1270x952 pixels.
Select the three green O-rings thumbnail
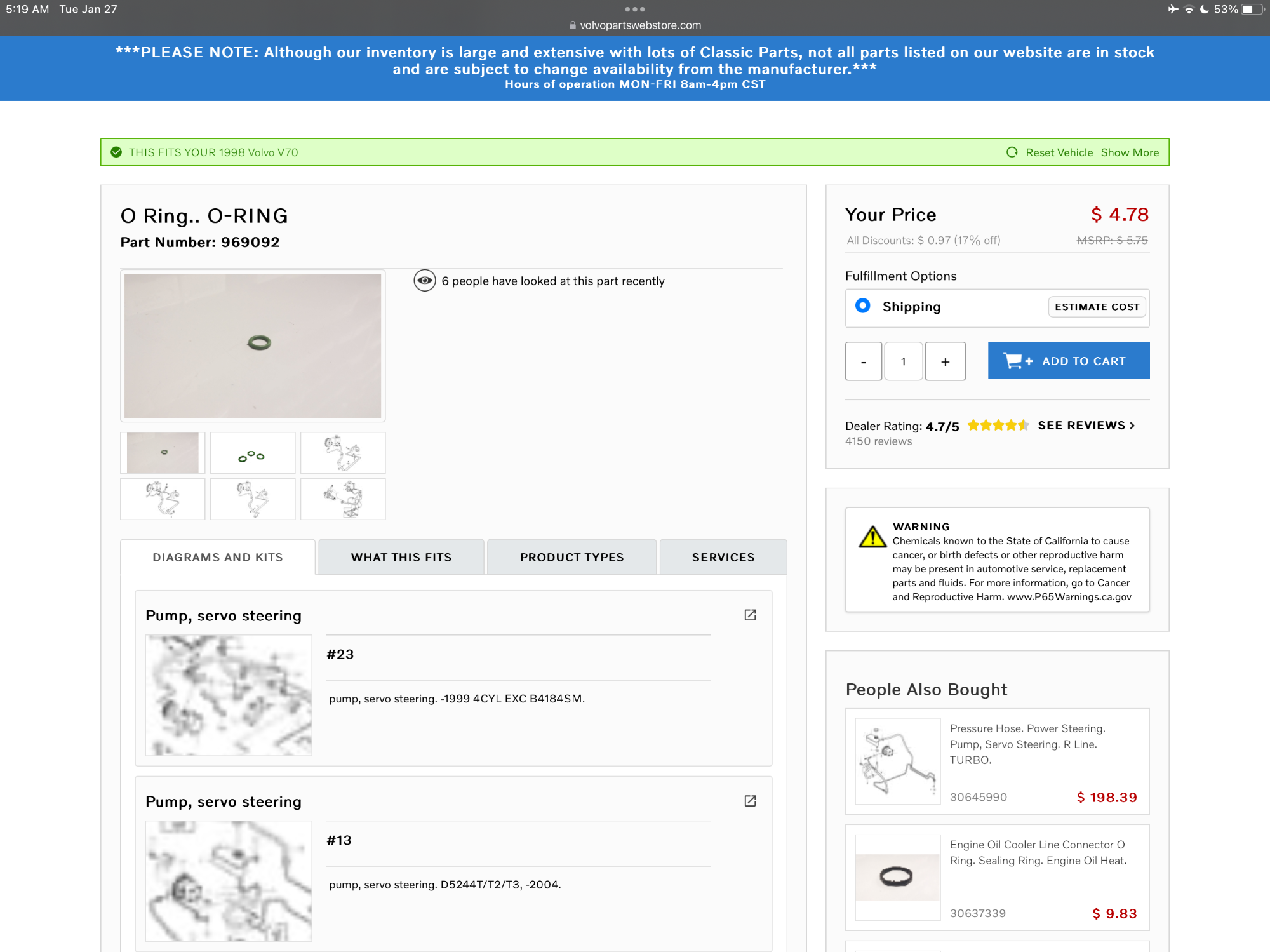click(x=252, y=453)
